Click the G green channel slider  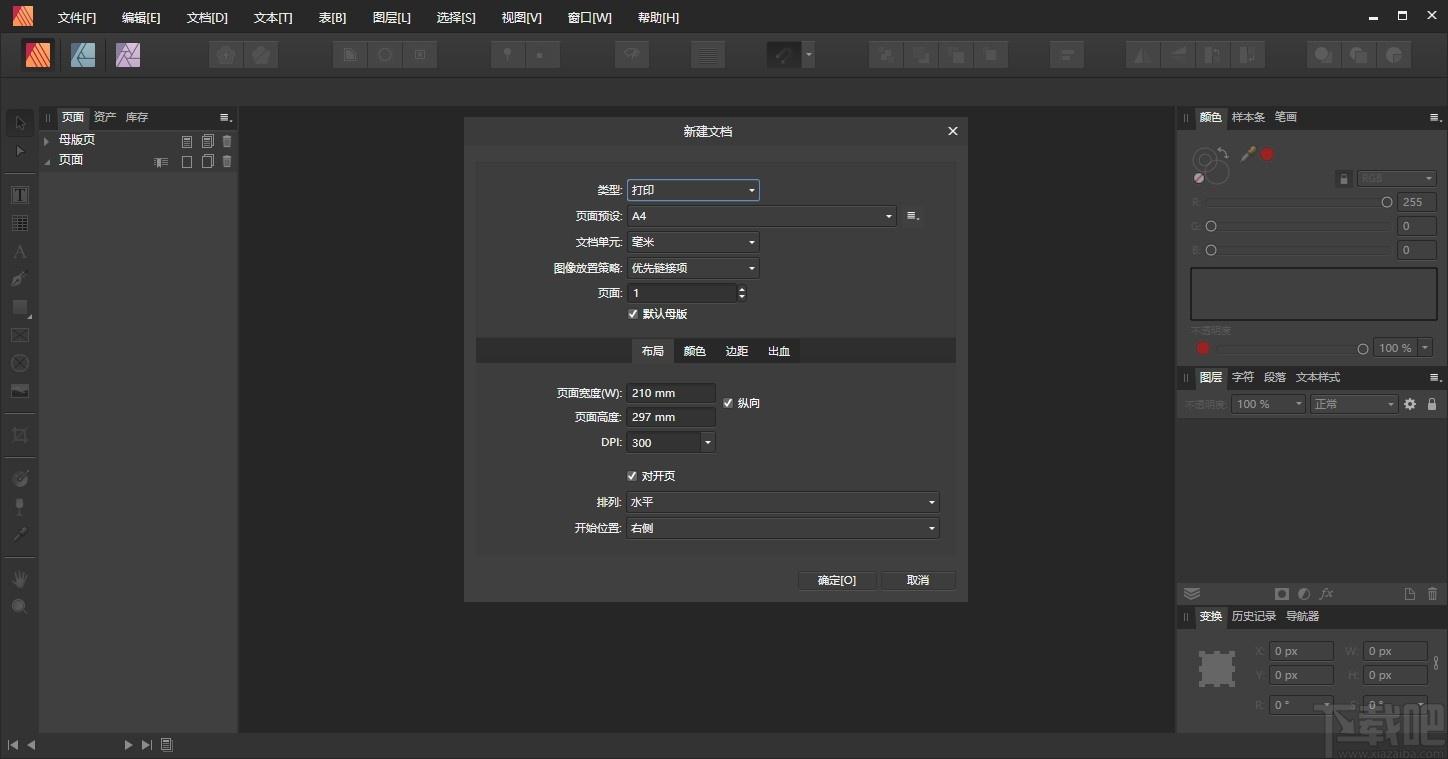pyautogui.click(x=1299, y=226)
